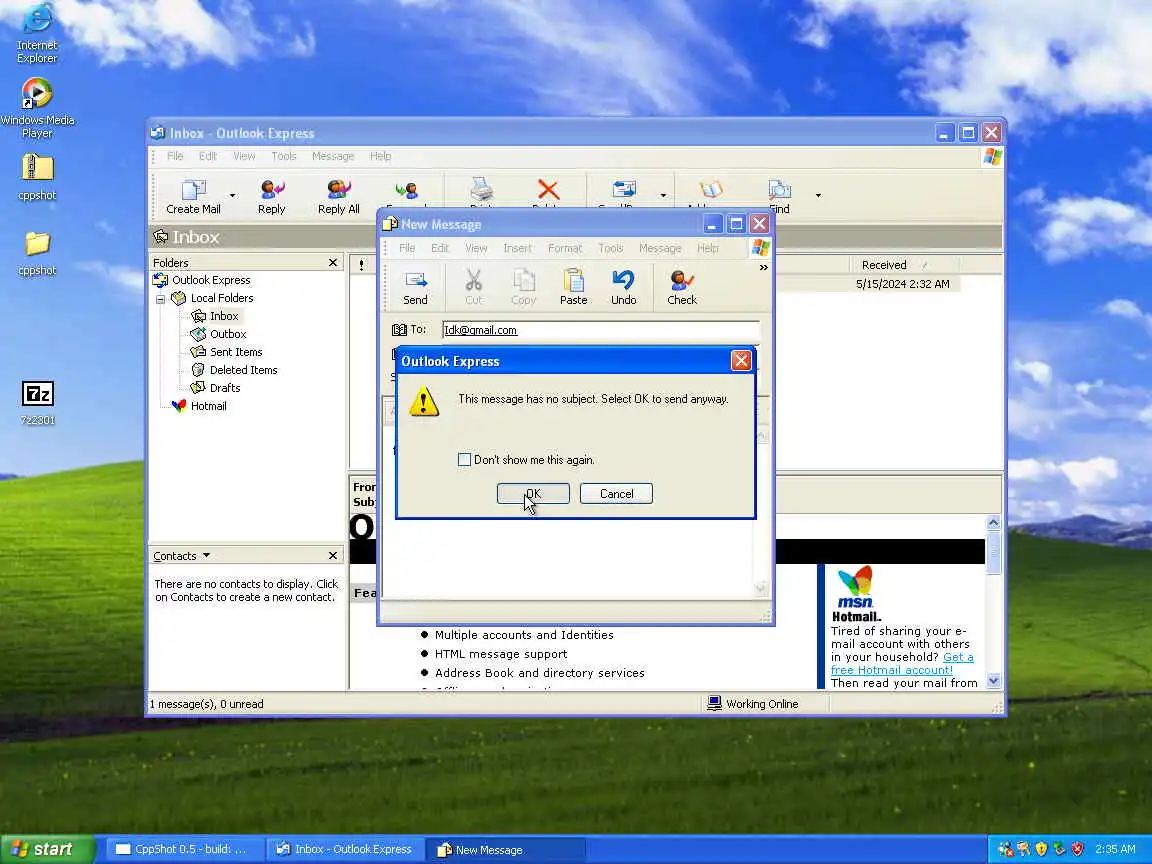Open the Message menu in Inbox window
This screenshot has height=864, width=1152.
pyautogui.click(x=333, y=156)
